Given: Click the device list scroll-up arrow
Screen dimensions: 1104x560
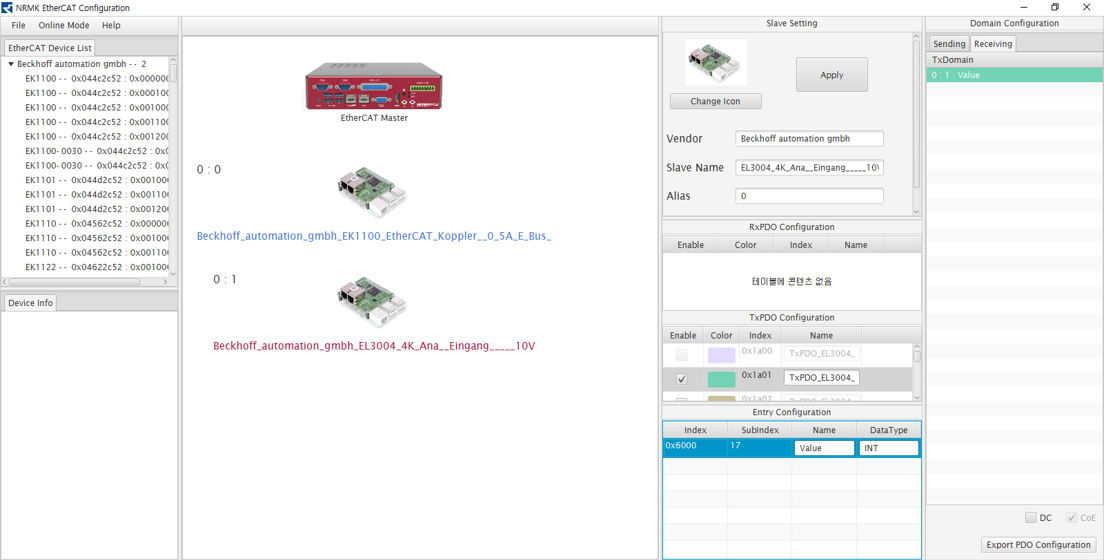Looking at the screenshot, I should click(x=173, y=61).
